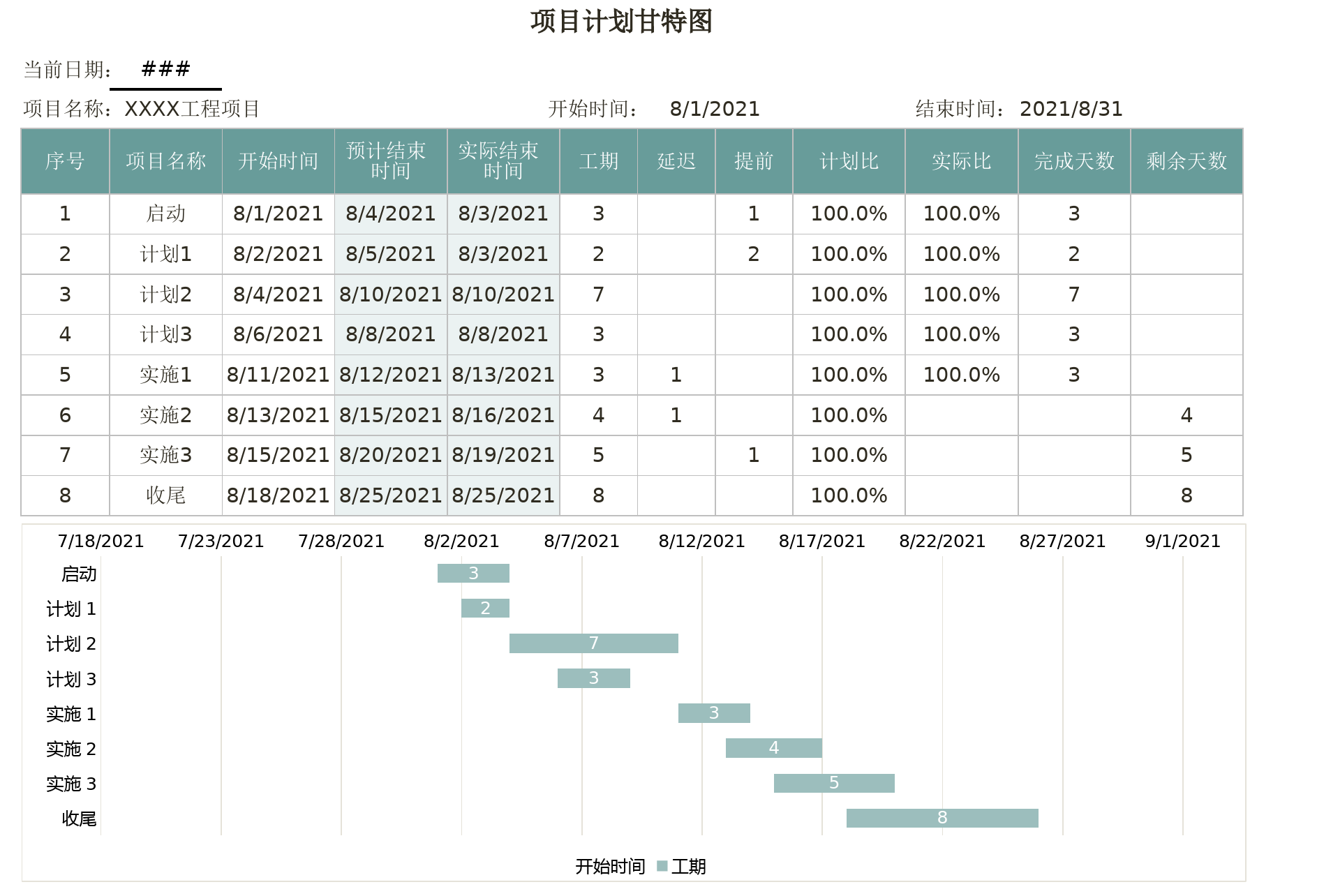Click the 提前 column header
This screenshot has height=896, width=1317.
click(754, 161)
